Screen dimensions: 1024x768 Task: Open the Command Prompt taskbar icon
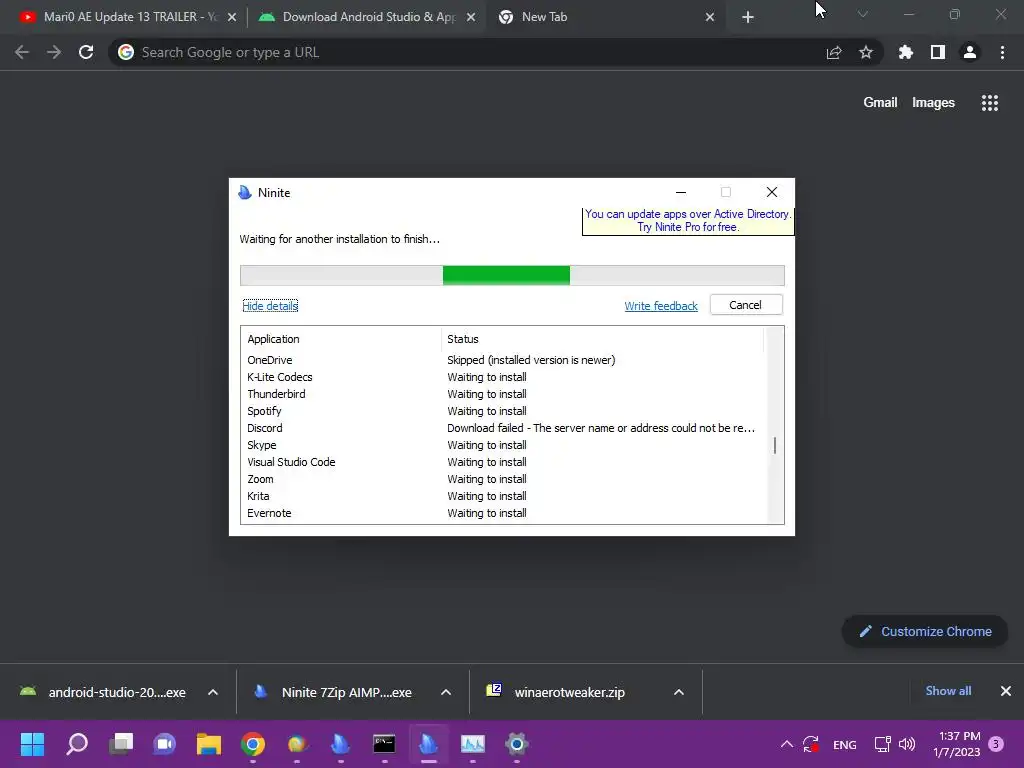384,744
